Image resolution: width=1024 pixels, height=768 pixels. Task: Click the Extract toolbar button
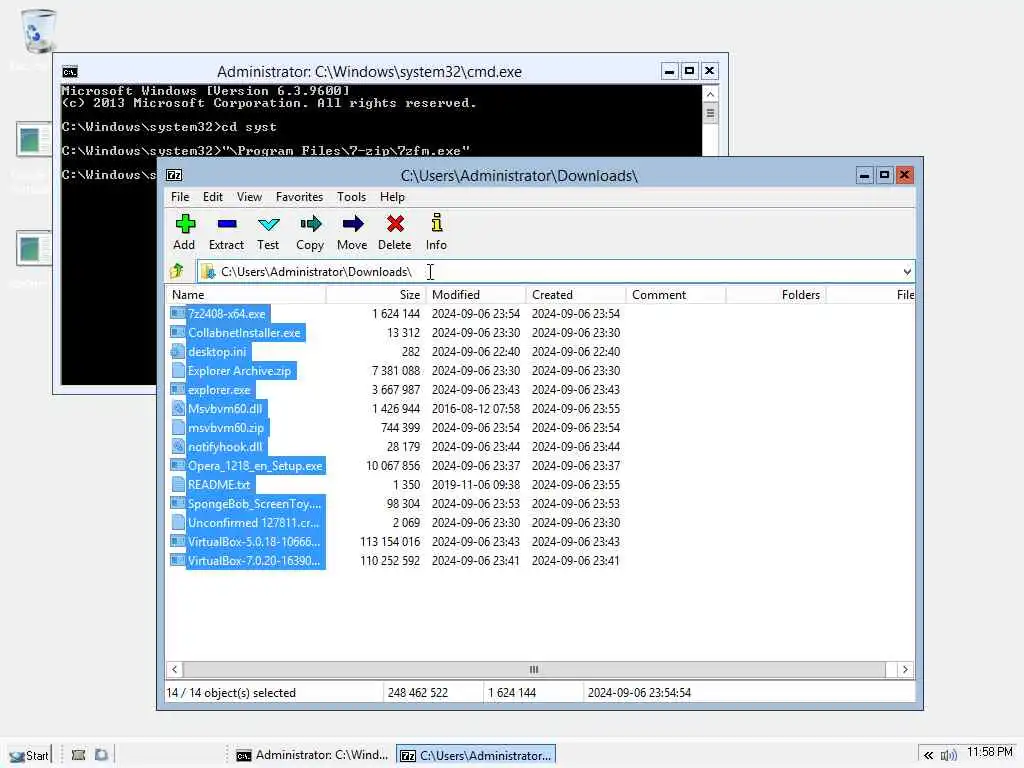tap(226, 232)
